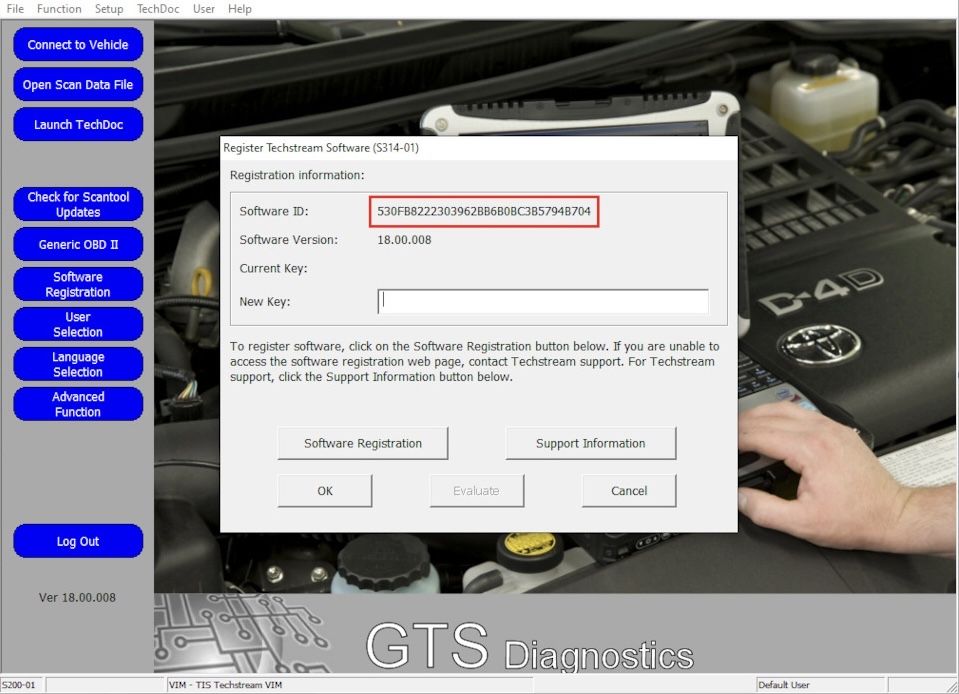
Task: Open User Selection
Action: point(78,324)
